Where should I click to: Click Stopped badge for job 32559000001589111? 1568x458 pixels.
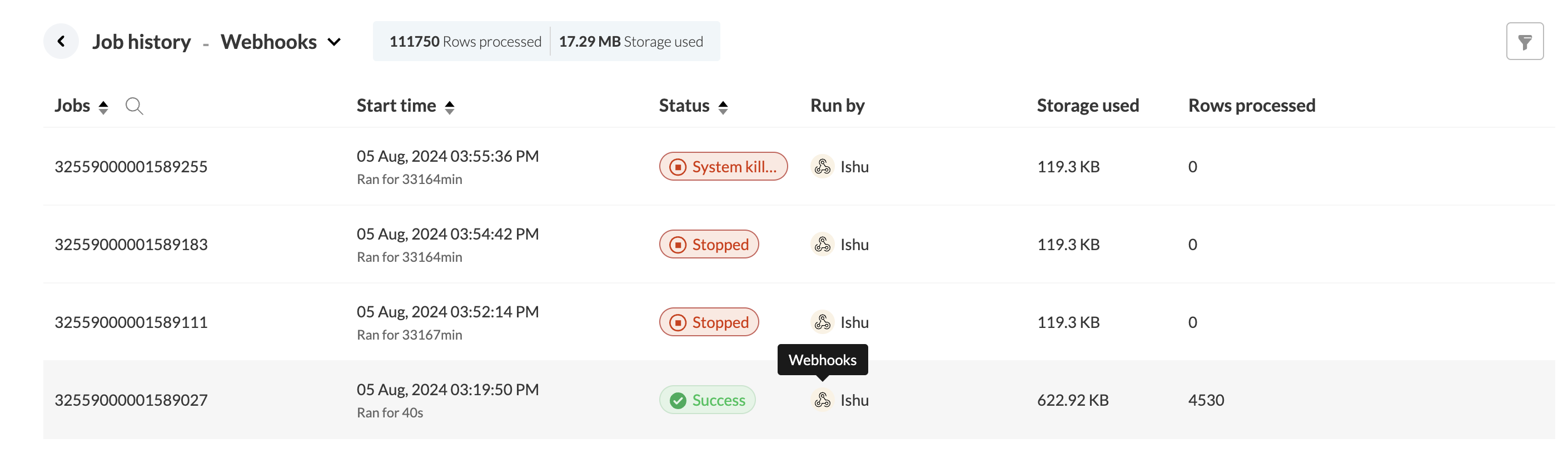[709, 322]
